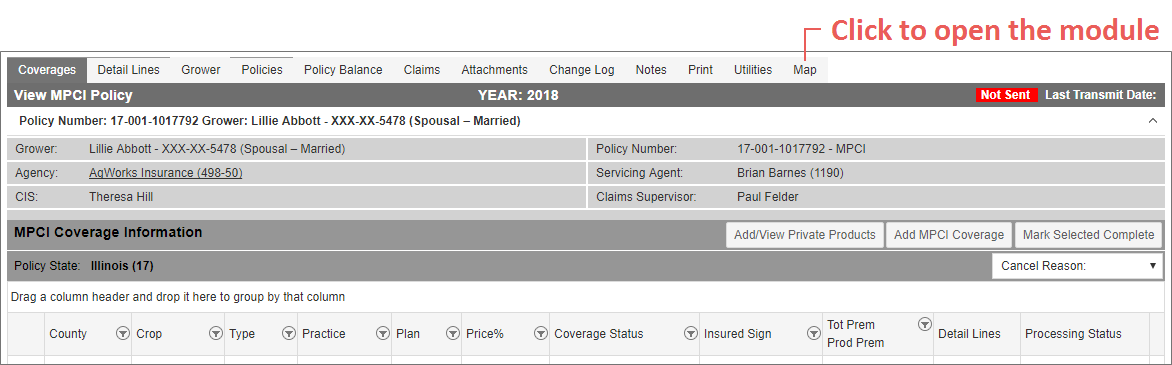
Task: Go to the Claims tab
Action: 422,70
